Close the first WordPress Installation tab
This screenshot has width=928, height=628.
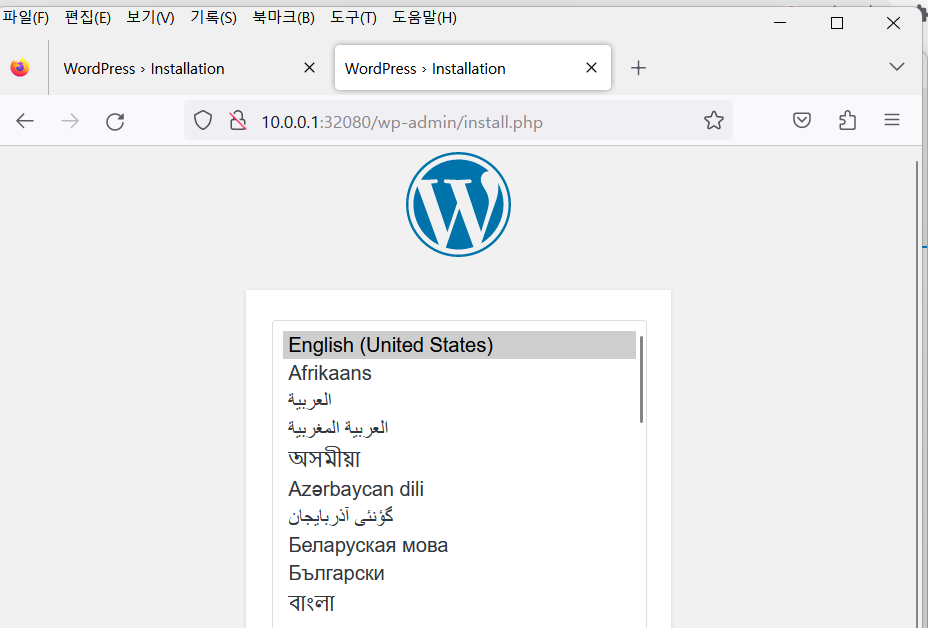pos(309,68)
